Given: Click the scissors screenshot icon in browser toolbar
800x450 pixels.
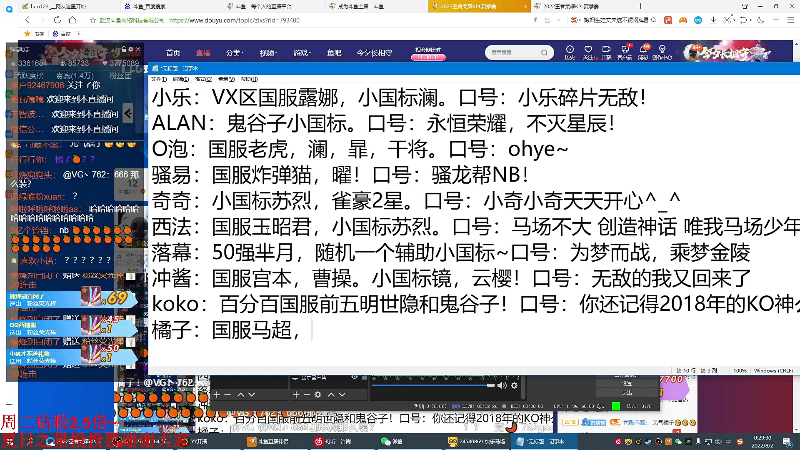Looking at the screenshot, I should click(729, 20).
